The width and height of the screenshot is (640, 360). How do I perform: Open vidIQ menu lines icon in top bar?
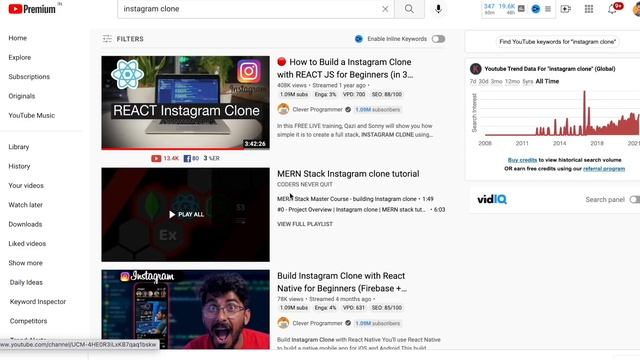click(x=548, y=9)
